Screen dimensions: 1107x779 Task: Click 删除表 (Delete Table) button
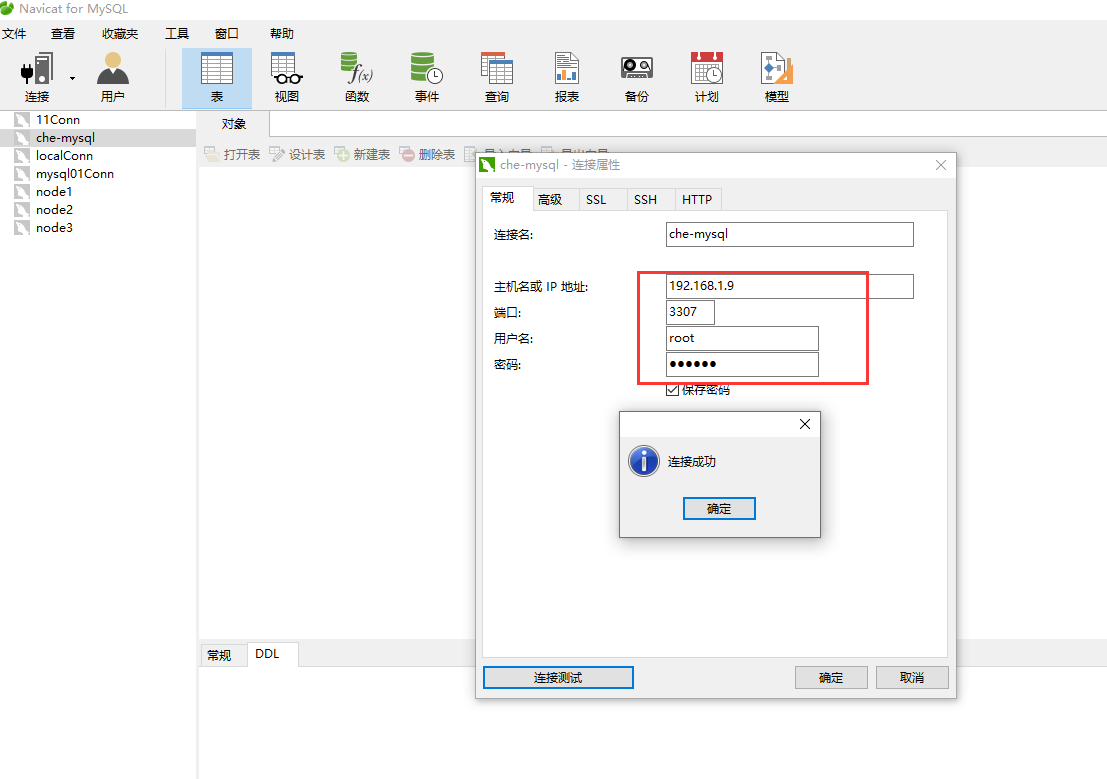coord(427,154)
